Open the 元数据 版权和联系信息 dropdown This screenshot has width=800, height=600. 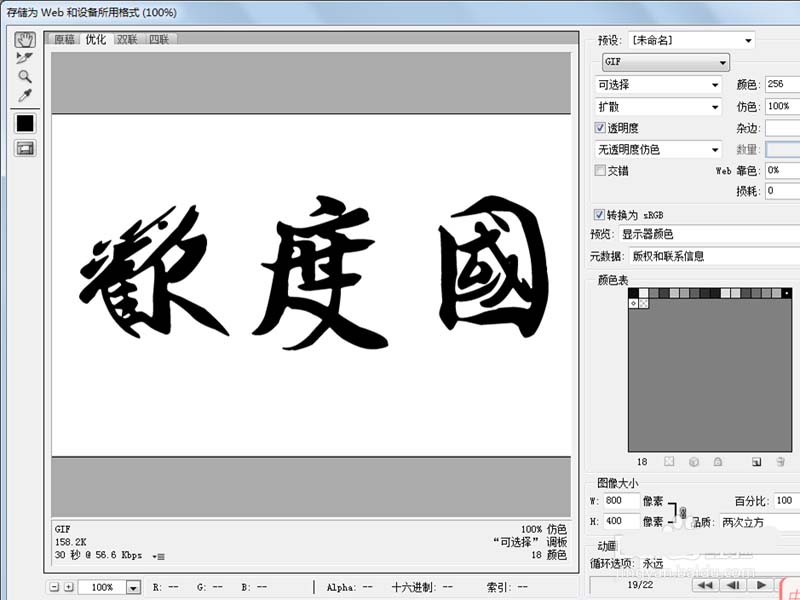[714, 256]
